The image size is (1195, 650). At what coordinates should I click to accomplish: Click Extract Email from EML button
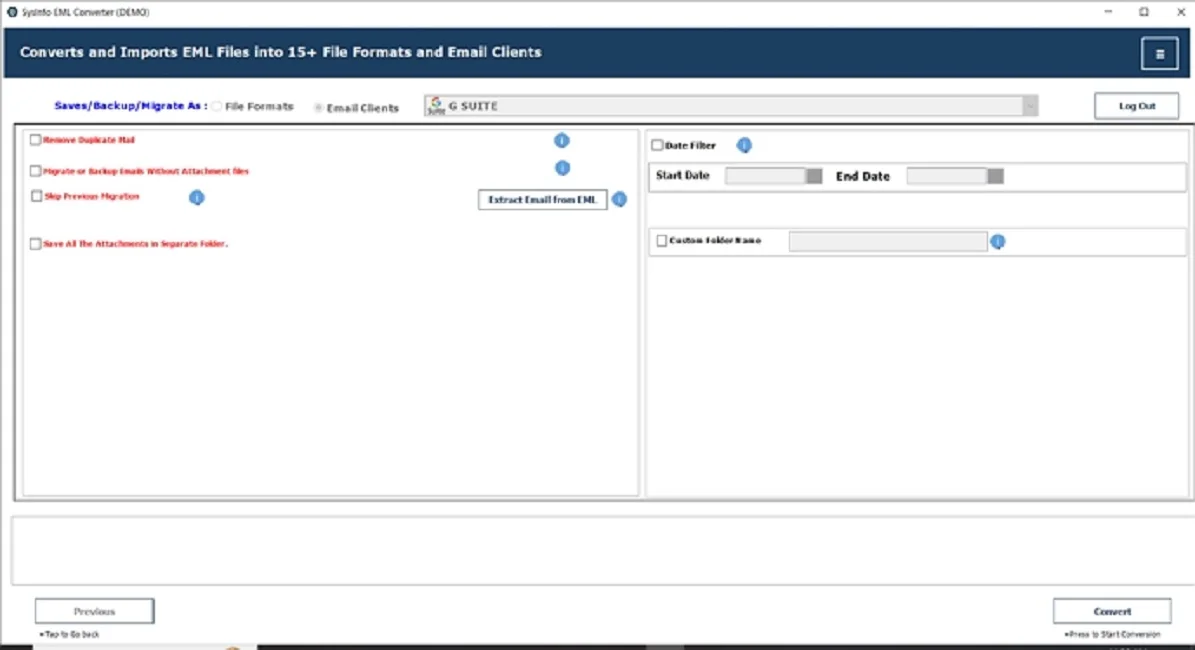pyautogui.click(x=543, y=200)
